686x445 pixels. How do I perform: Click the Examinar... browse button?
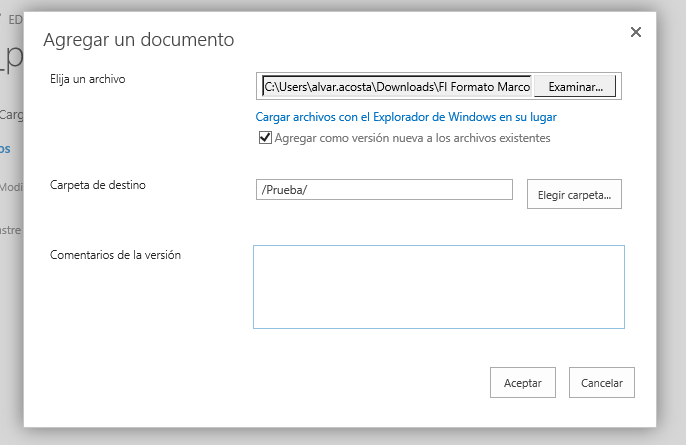tap(575, 87)
